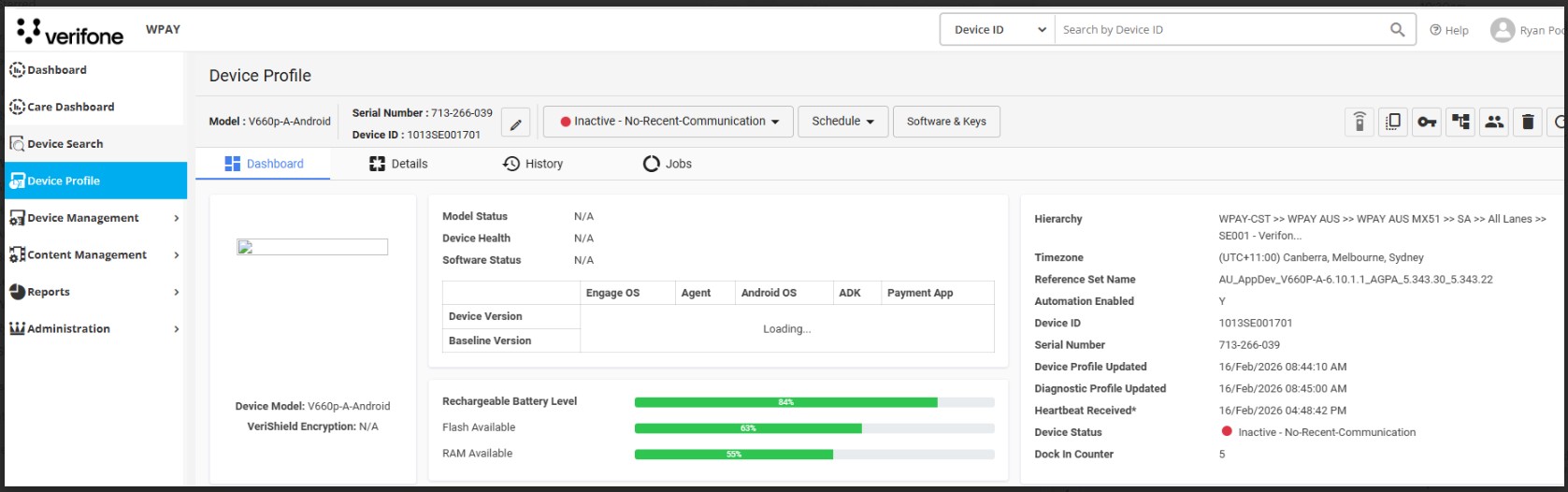The image size is (1568, 492).
Task: Click the pencil edit icon
Action: pos(515,123)
